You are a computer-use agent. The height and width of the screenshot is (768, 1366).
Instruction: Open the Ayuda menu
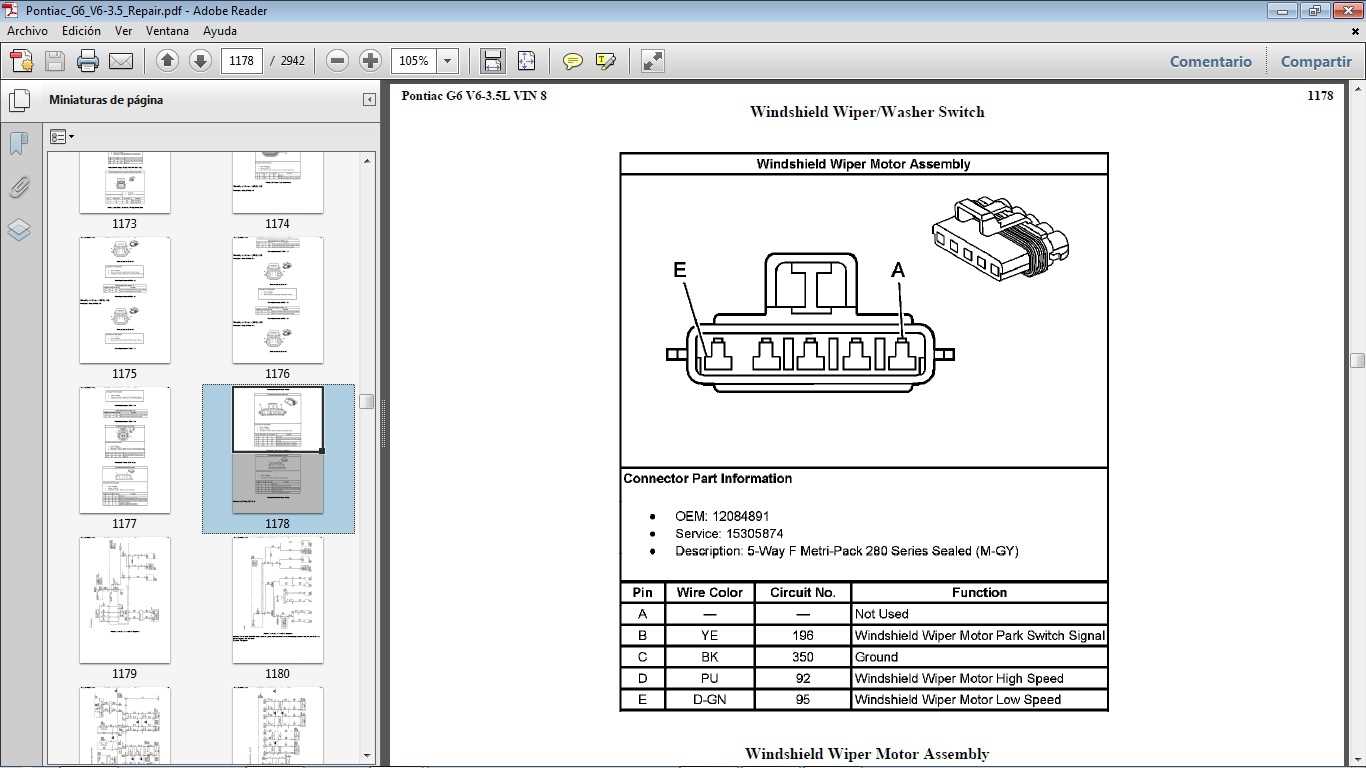(220, 31)
